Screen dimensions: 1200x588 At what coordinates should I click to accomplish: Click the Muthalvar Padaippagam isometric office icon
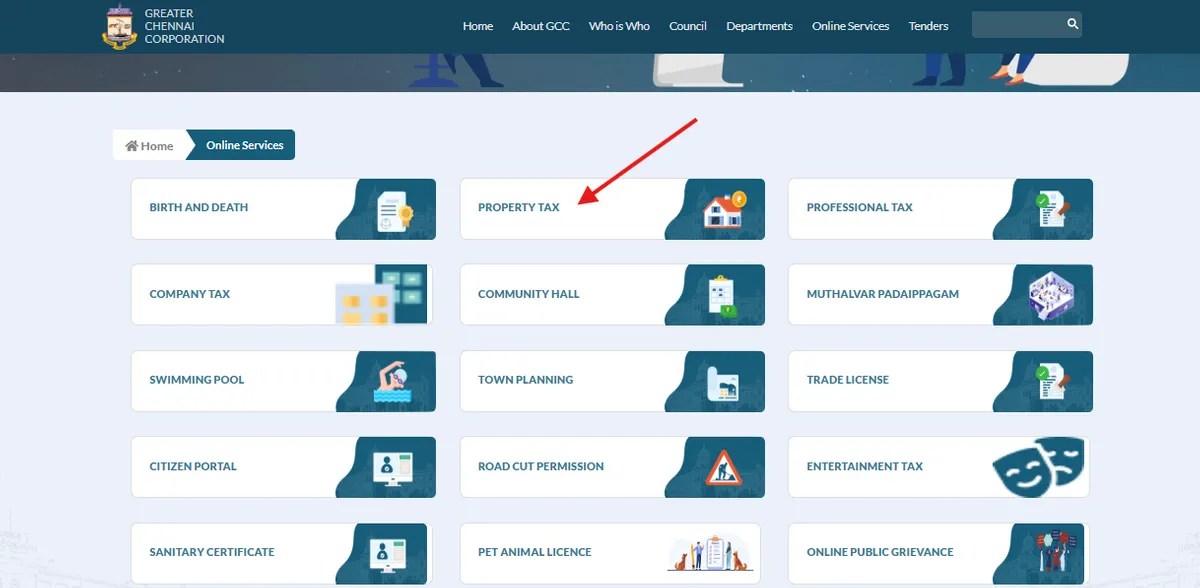1050,295
